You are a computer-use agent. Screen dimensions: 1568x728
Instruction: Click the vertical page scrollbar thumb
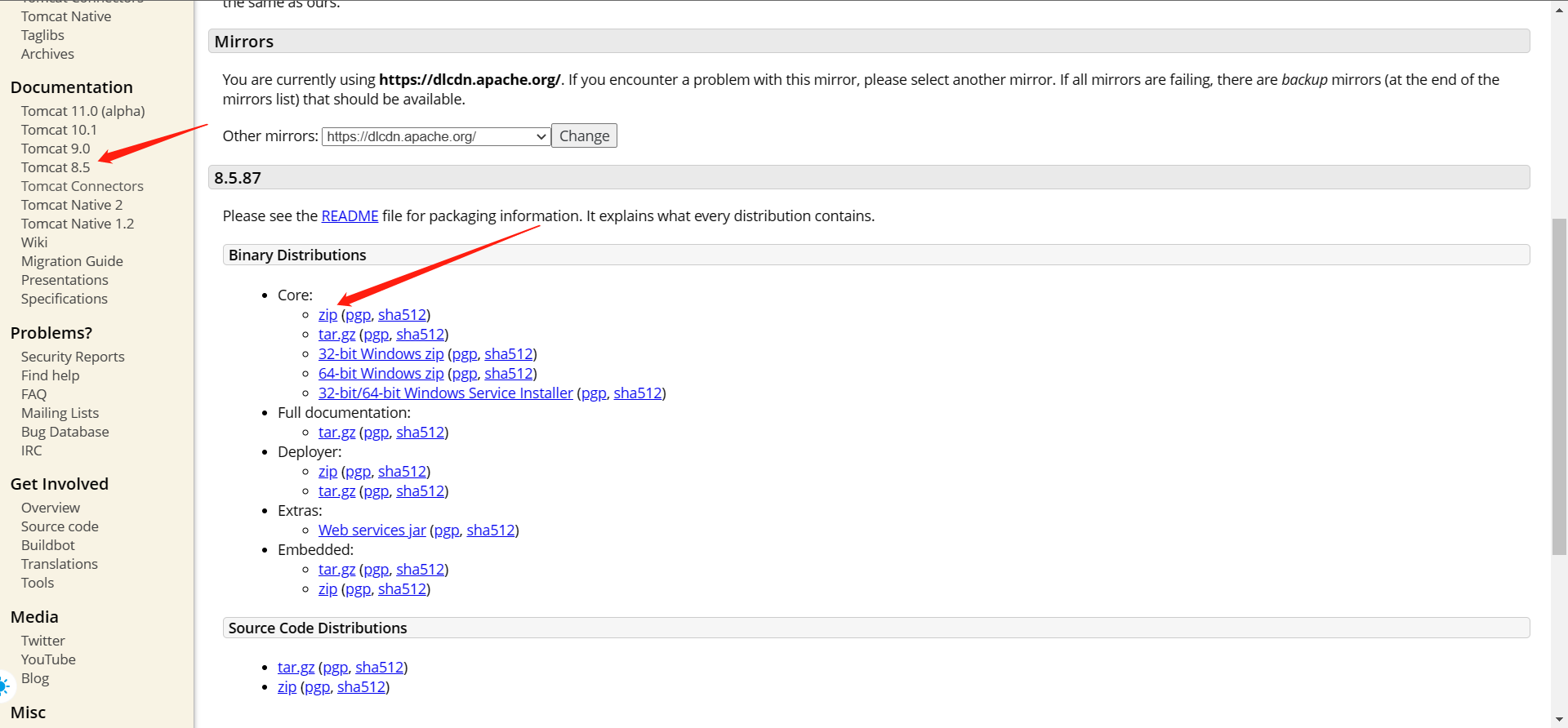pyautogui.click(x=1559, y=387)
